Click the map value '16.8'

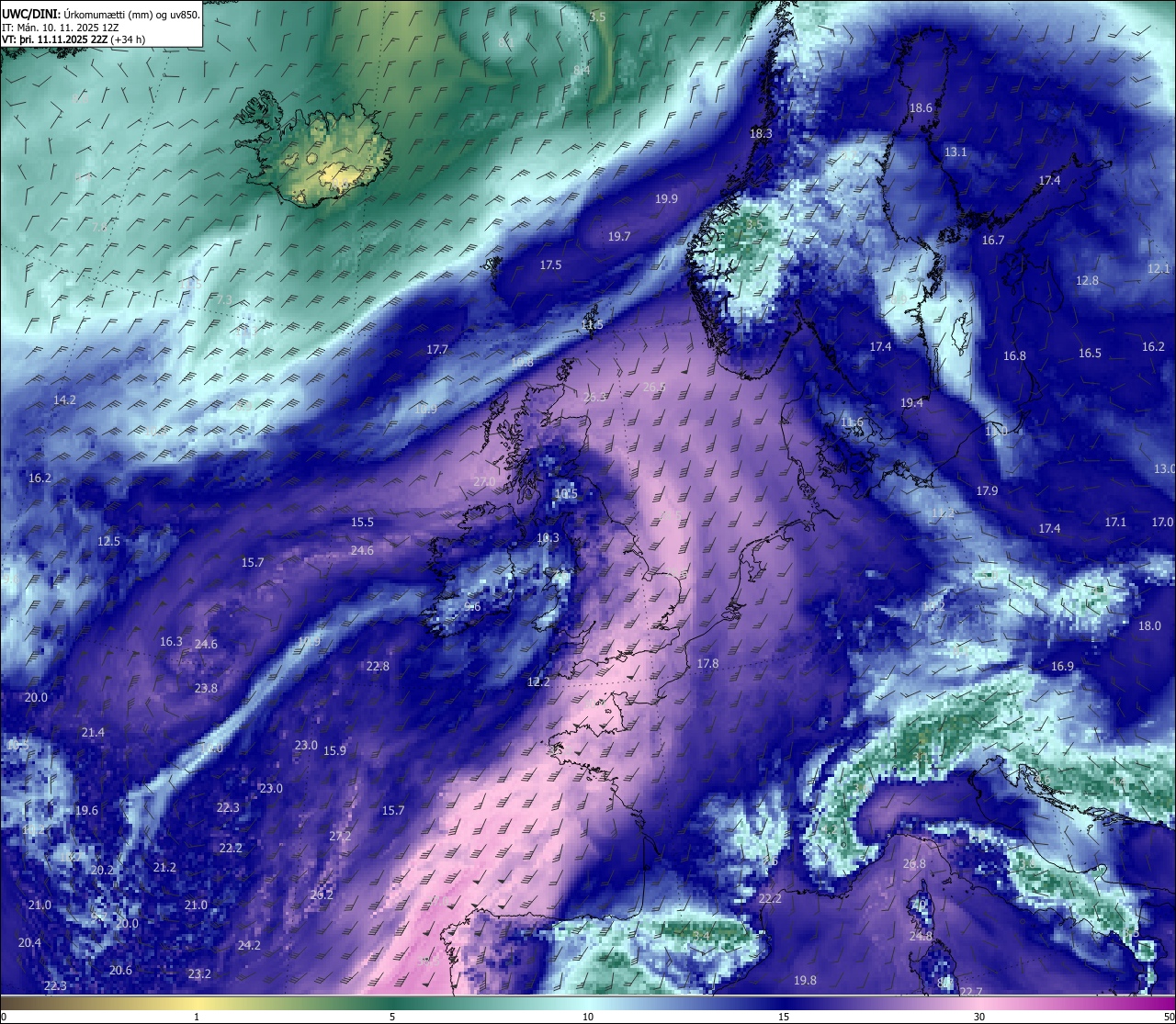tap(1014, 355)
